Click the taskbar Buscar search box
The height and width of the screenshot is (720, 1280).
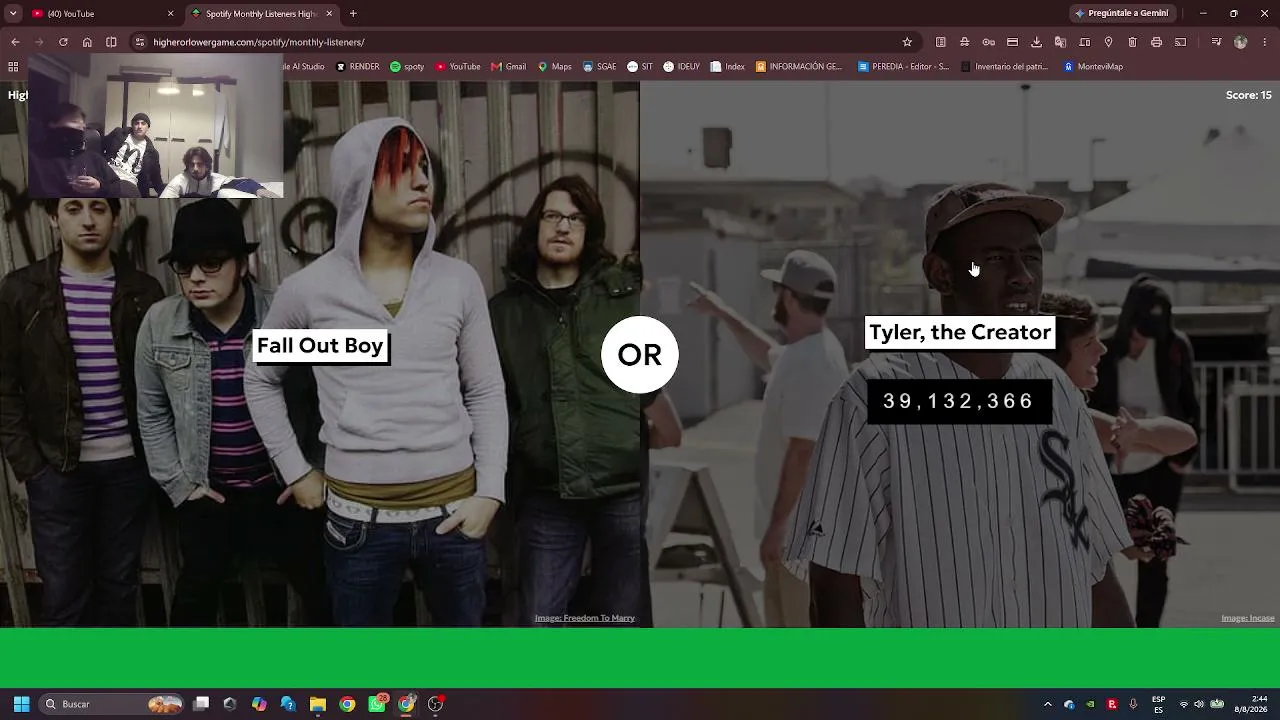click(x=112, y=704)
